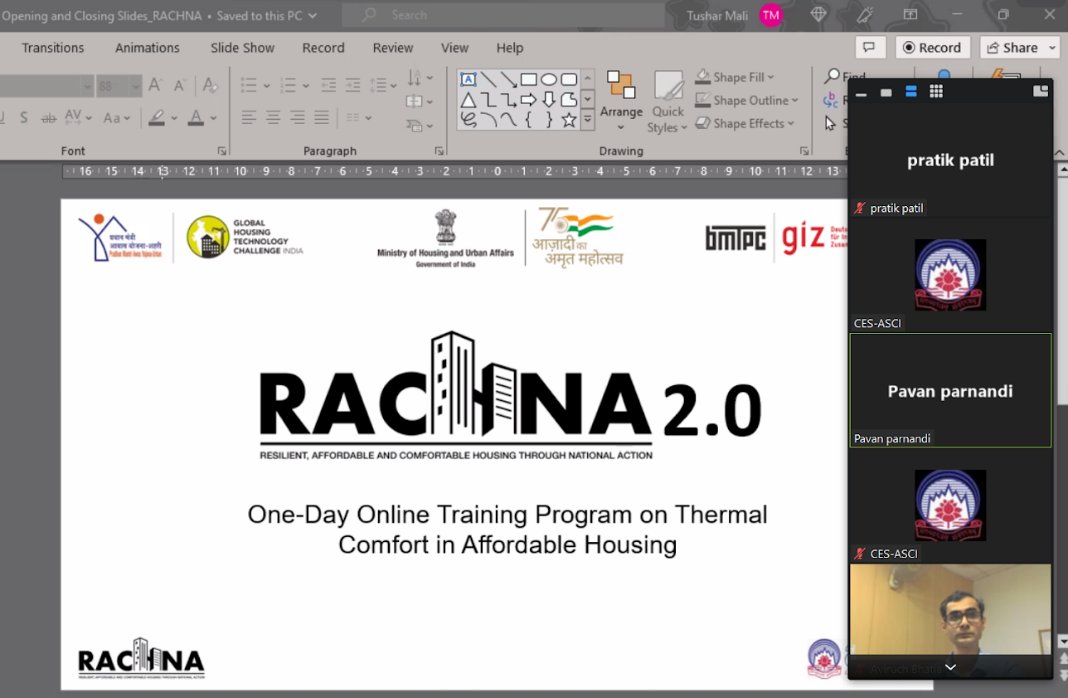The width and height of the screenshot is (1068, 698).
Task: Open the Transitions tab
Action: coord(53,48)
